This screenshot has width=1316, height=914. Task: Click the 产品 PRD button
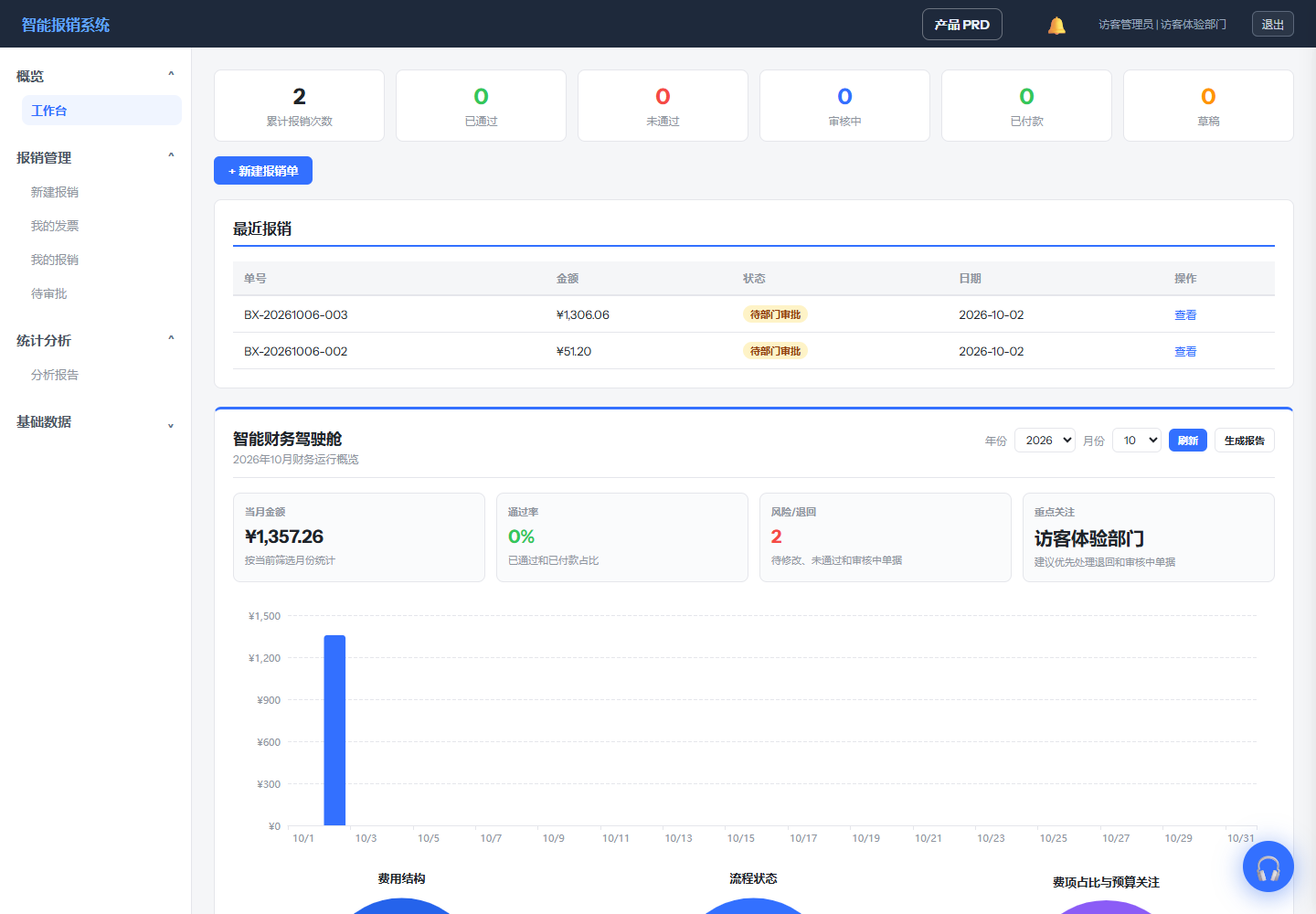pos(962,25)
